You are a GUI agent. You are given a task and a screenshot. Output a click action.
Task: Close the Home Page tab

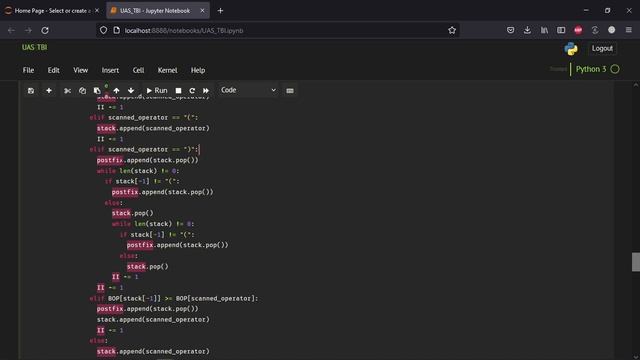(97, 11)
